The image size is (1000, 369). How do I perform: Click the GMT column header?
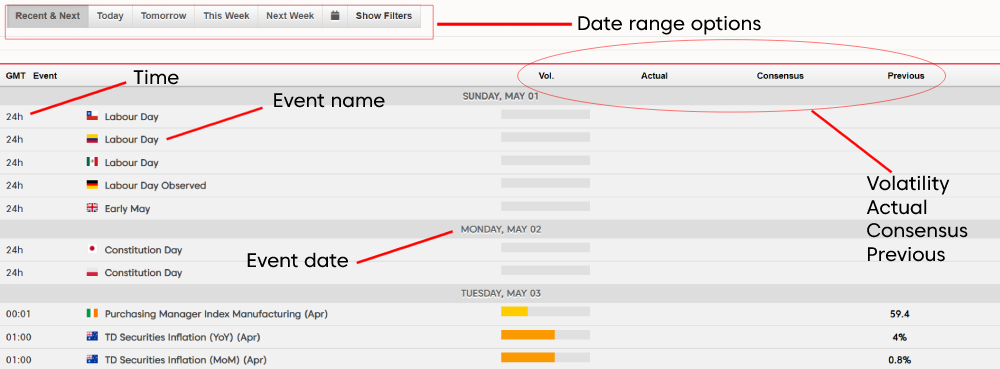16,76
